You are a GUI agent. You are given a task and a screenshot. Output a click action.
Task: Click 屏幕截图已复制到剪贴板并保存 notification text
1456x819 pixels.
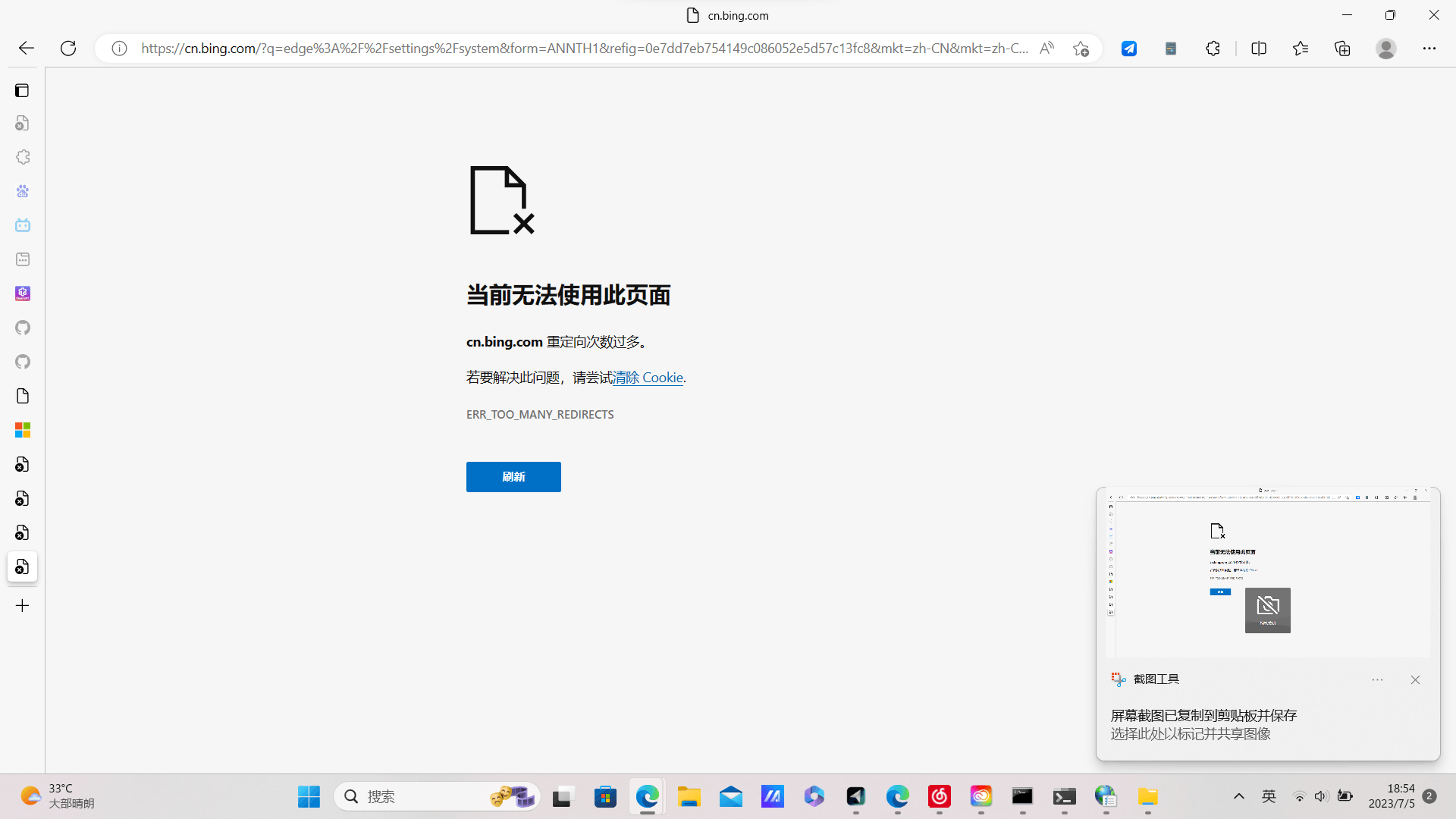(1203, 715)
